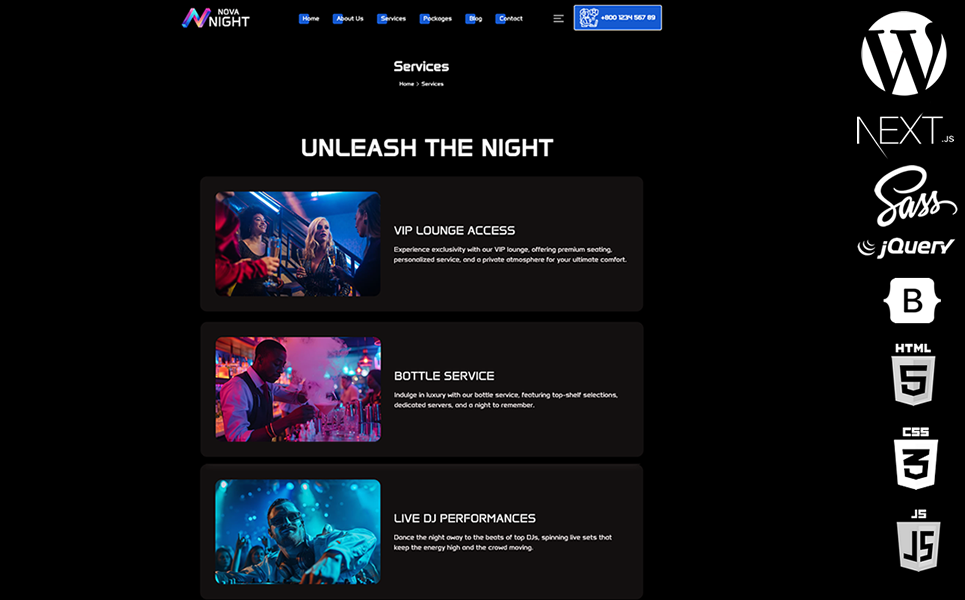The height and width of the screenshot is (600, 965).
Task: Click the HTML5 shield icon
Action: (x=913, y=374)
